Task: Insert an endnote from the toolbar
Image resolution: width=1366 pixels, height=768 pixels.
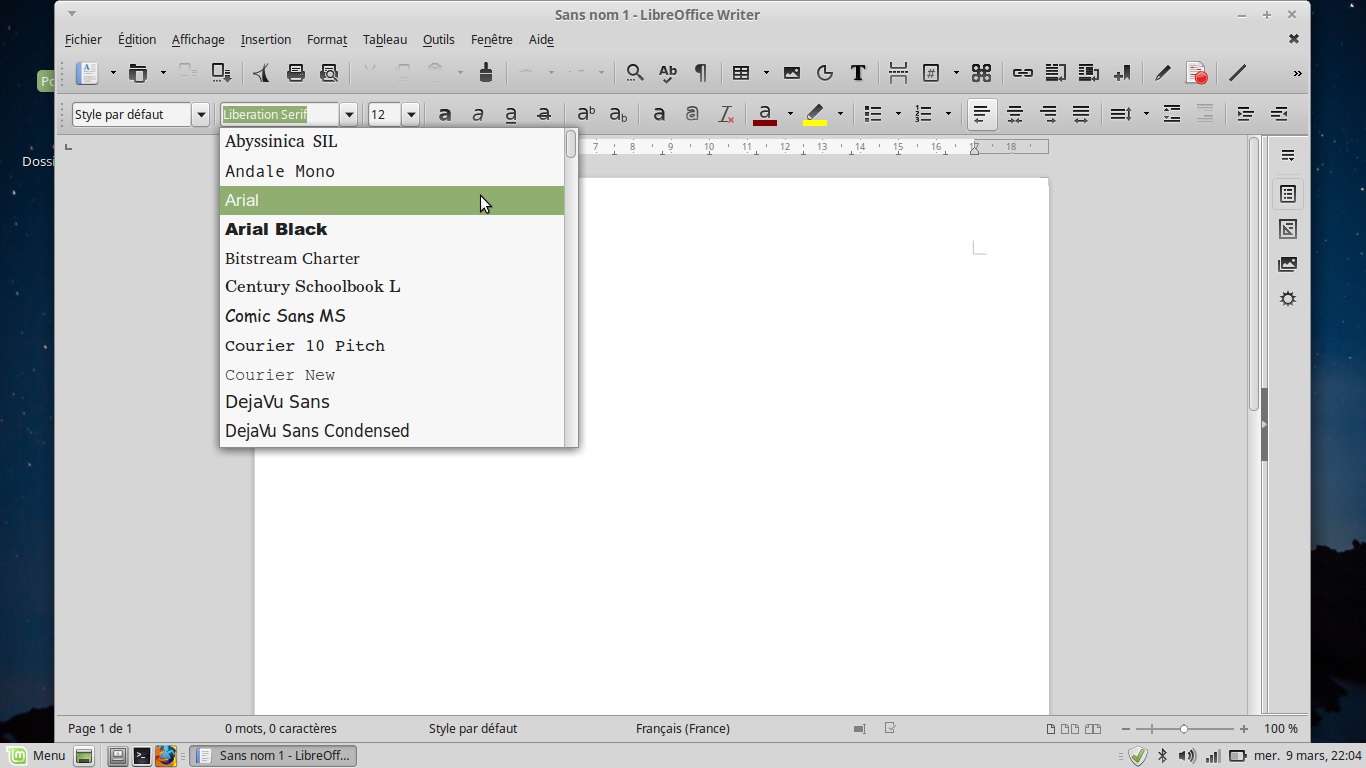Action: pyautogui.click(x=1088, y=73)
